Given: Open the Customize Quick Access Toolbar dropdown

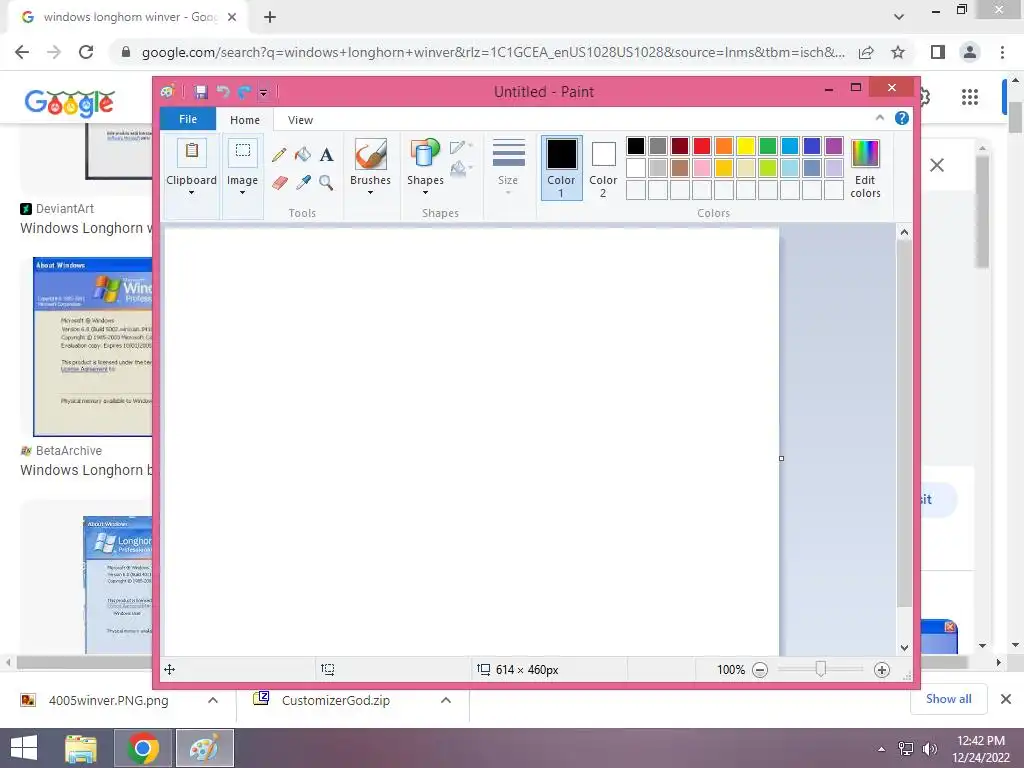Looking at the screenshot, I should (x=263, y=93).
